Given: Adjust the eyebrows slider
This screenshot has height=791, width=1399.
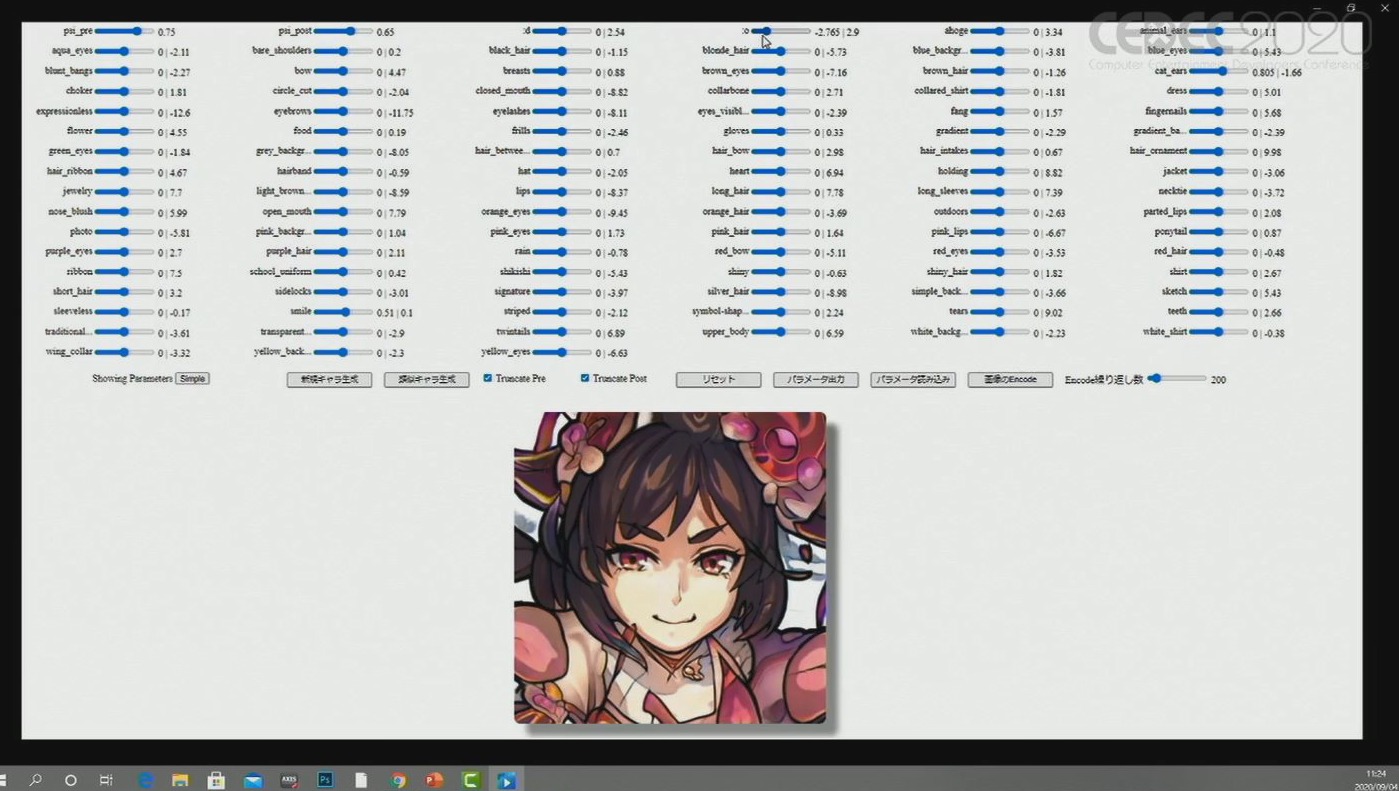Looking at the screenshot, I should (x=343, y=111).
